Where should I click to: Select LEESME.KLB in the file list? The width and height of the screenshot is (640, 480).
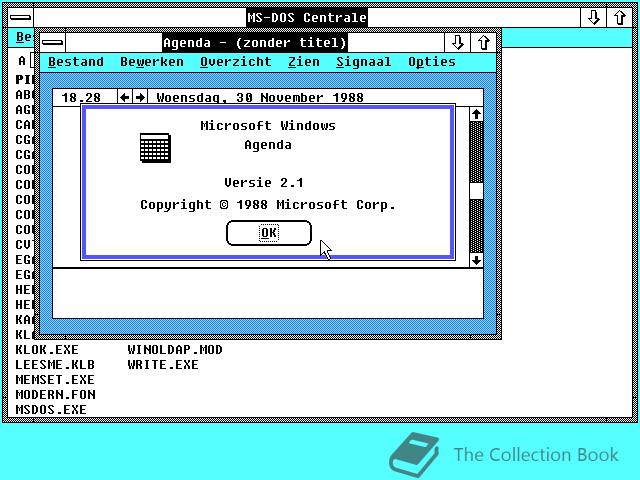click(x=55, y=365)
